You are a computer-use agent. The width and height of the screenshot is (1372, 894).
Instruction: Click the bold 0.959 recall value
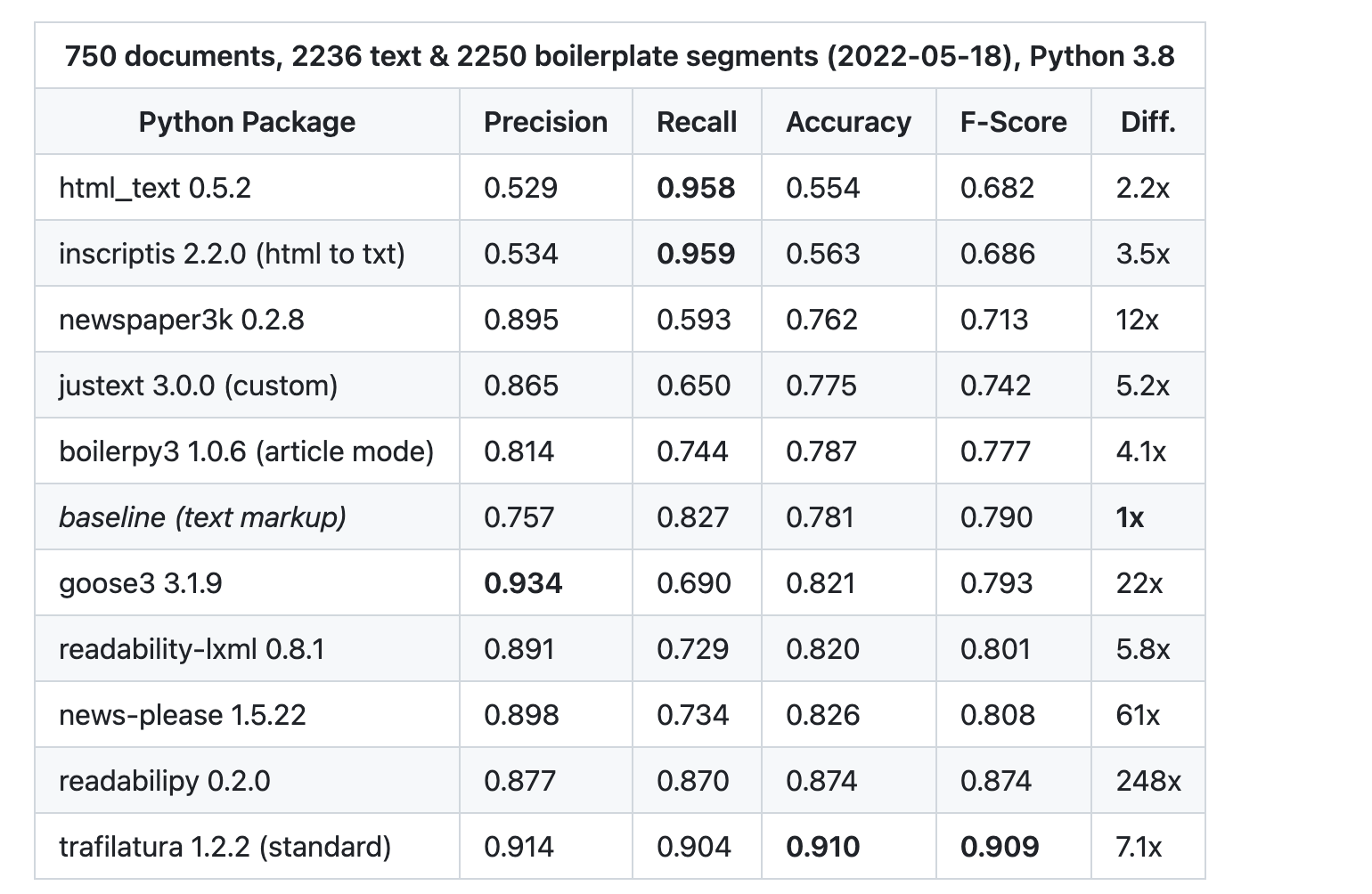tap(696, 254)
